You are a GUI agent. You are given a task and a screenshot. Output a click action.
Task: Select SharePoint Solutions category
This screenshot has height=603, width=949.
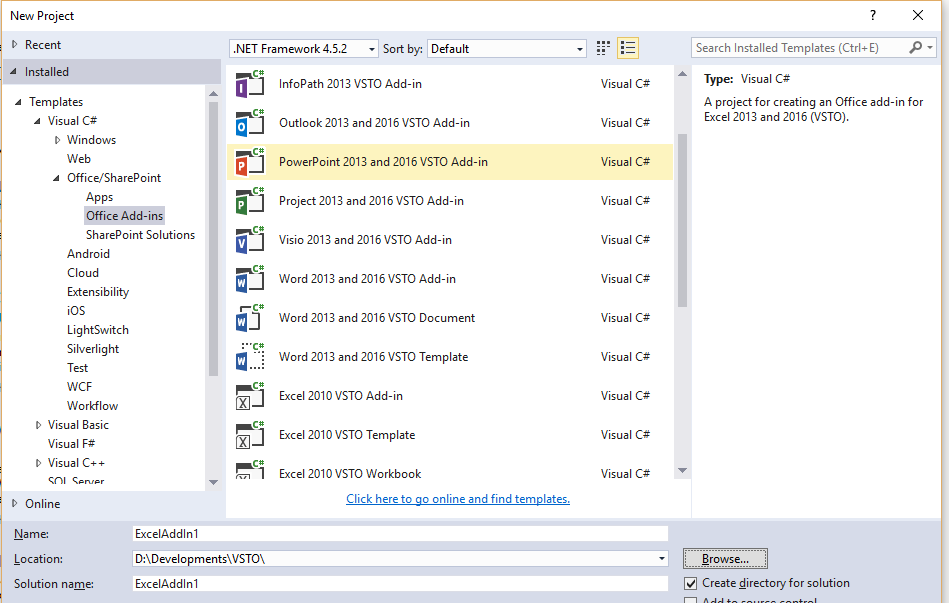[140, 235]
